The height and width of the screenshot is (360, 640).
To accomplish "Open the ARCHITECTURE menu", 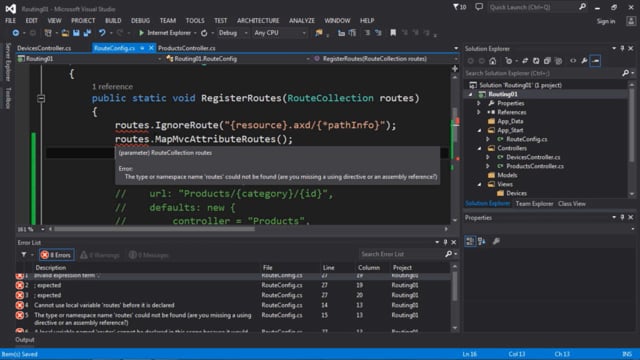I will point(258,20).
